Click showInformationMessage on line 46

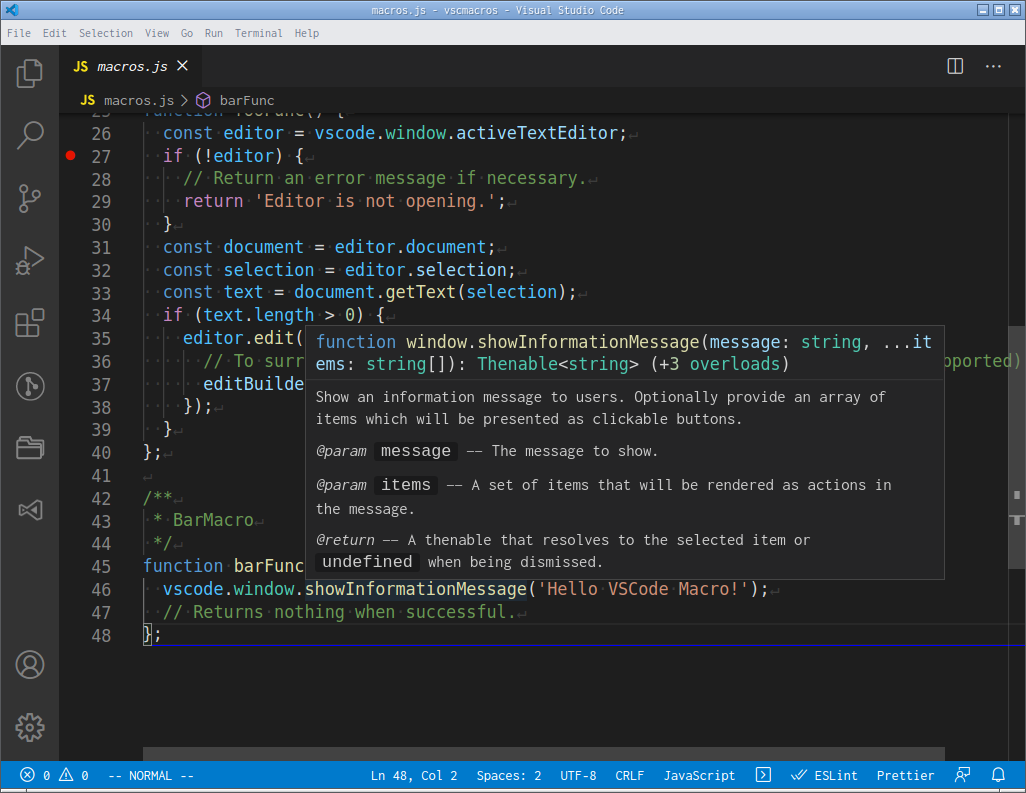point(416,589)
